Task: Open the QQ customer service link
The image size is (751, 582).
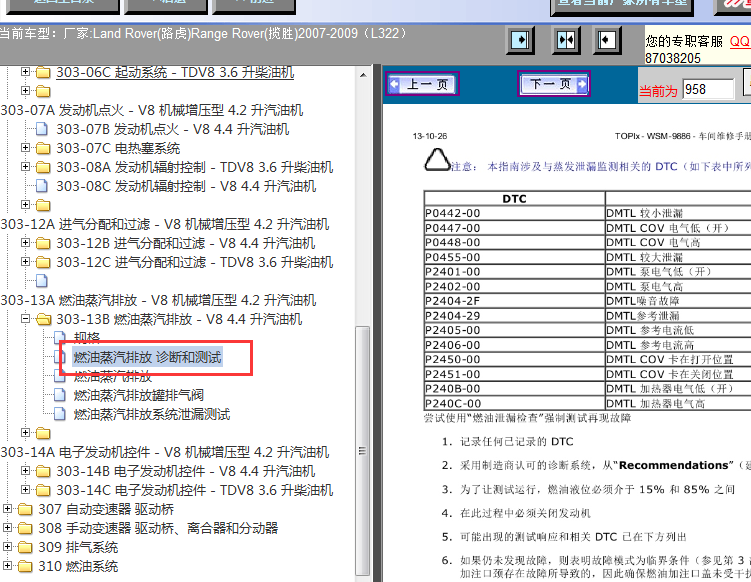Action: pyautogui.click(x=740, y=41)
